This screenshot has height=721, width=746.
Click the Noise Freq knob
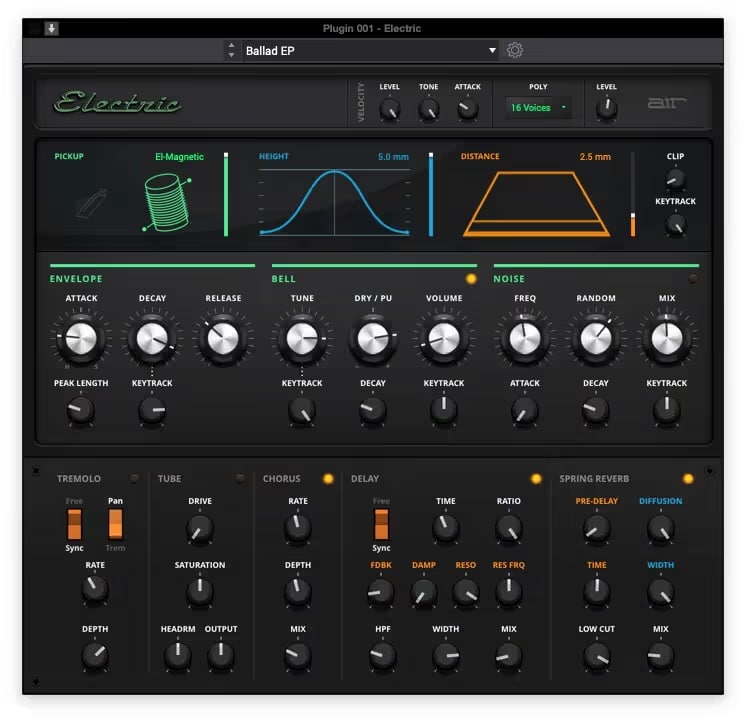525,338
